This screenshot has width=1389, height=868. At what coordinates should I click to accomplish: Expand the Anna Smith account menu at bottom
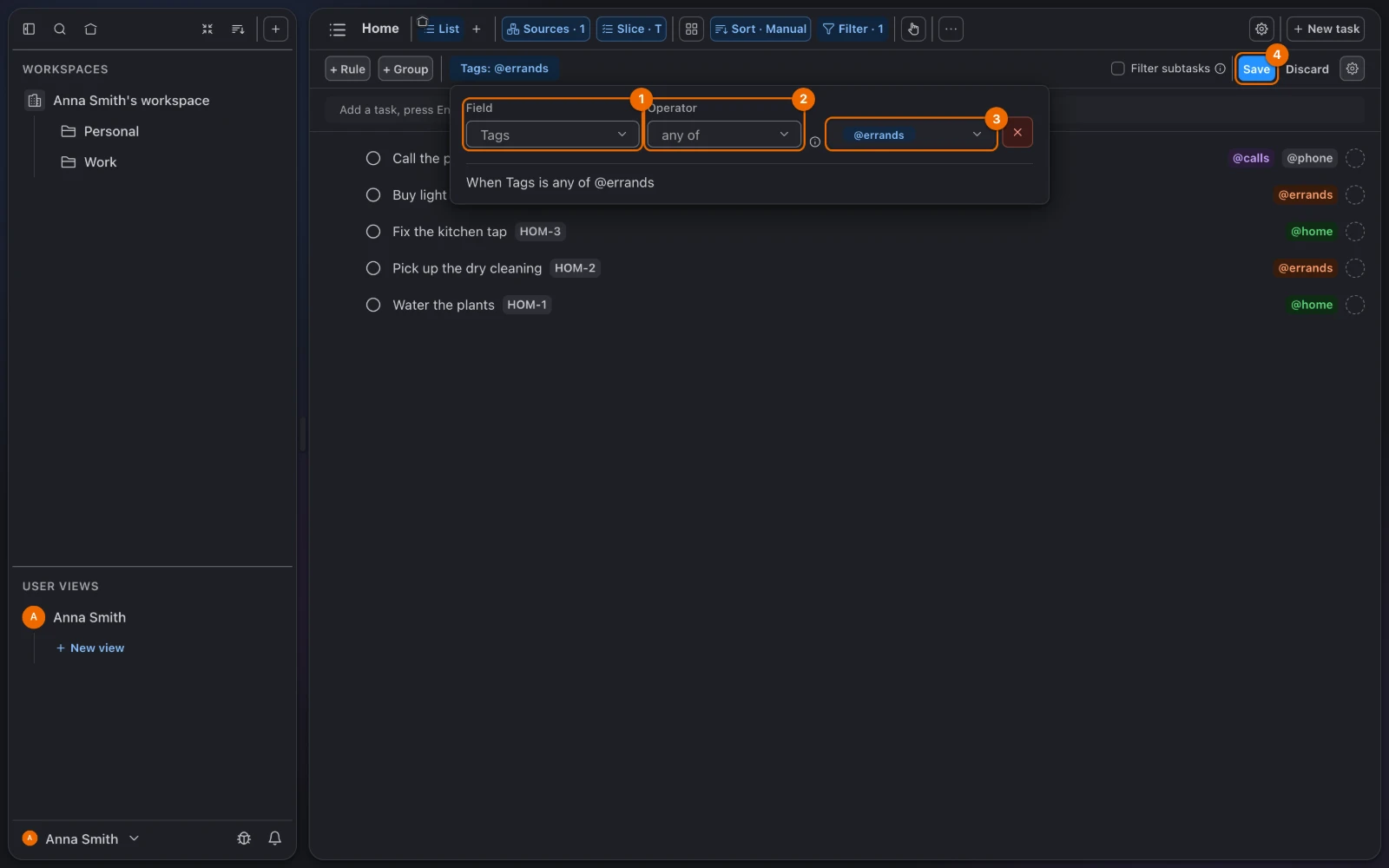tap(81, 838)
